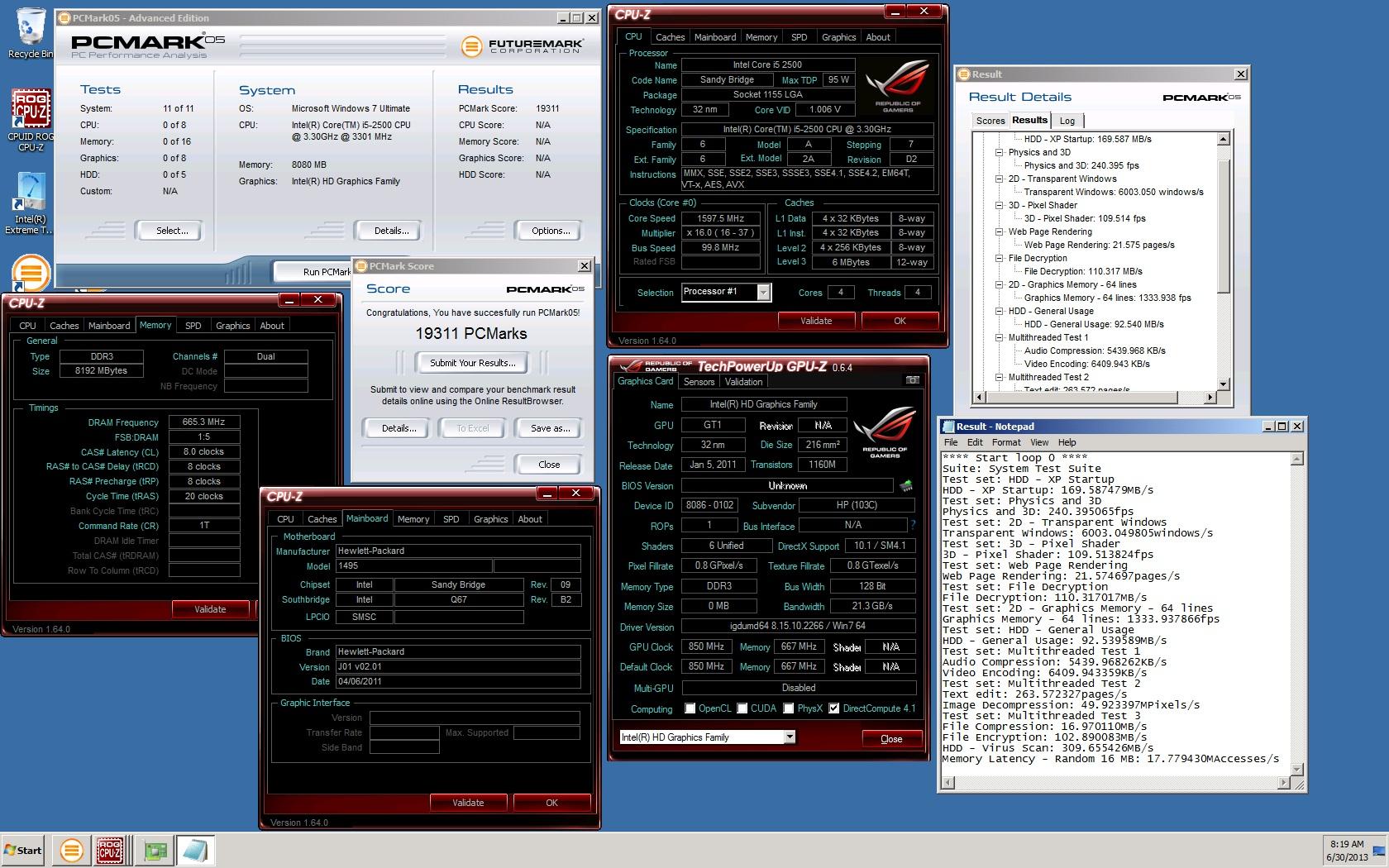Switch to the Scores tab in Result Details
This screenshot has height=868, width=1389.
pyautogui.click(x=990, y=121)
